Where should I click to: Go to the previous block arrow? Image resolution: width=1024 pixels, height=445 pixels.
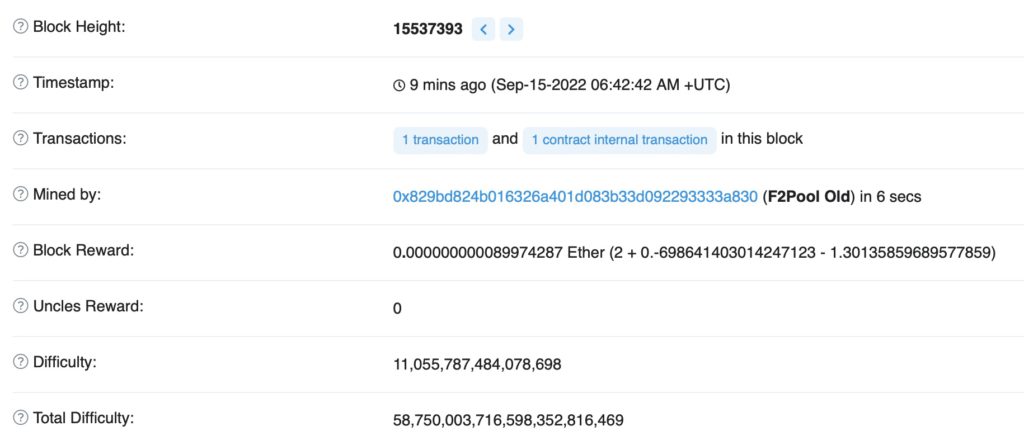point(483,29)
